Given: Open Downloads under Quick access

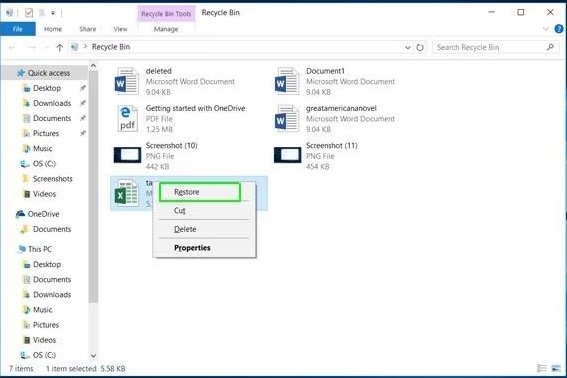Looking at the screenshot, I should (x=52, y=103).
